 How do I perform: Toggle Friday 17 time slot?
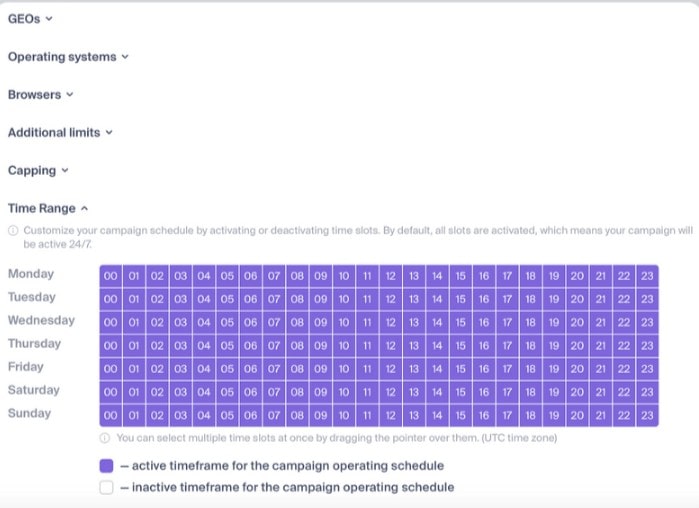[507, 367]
